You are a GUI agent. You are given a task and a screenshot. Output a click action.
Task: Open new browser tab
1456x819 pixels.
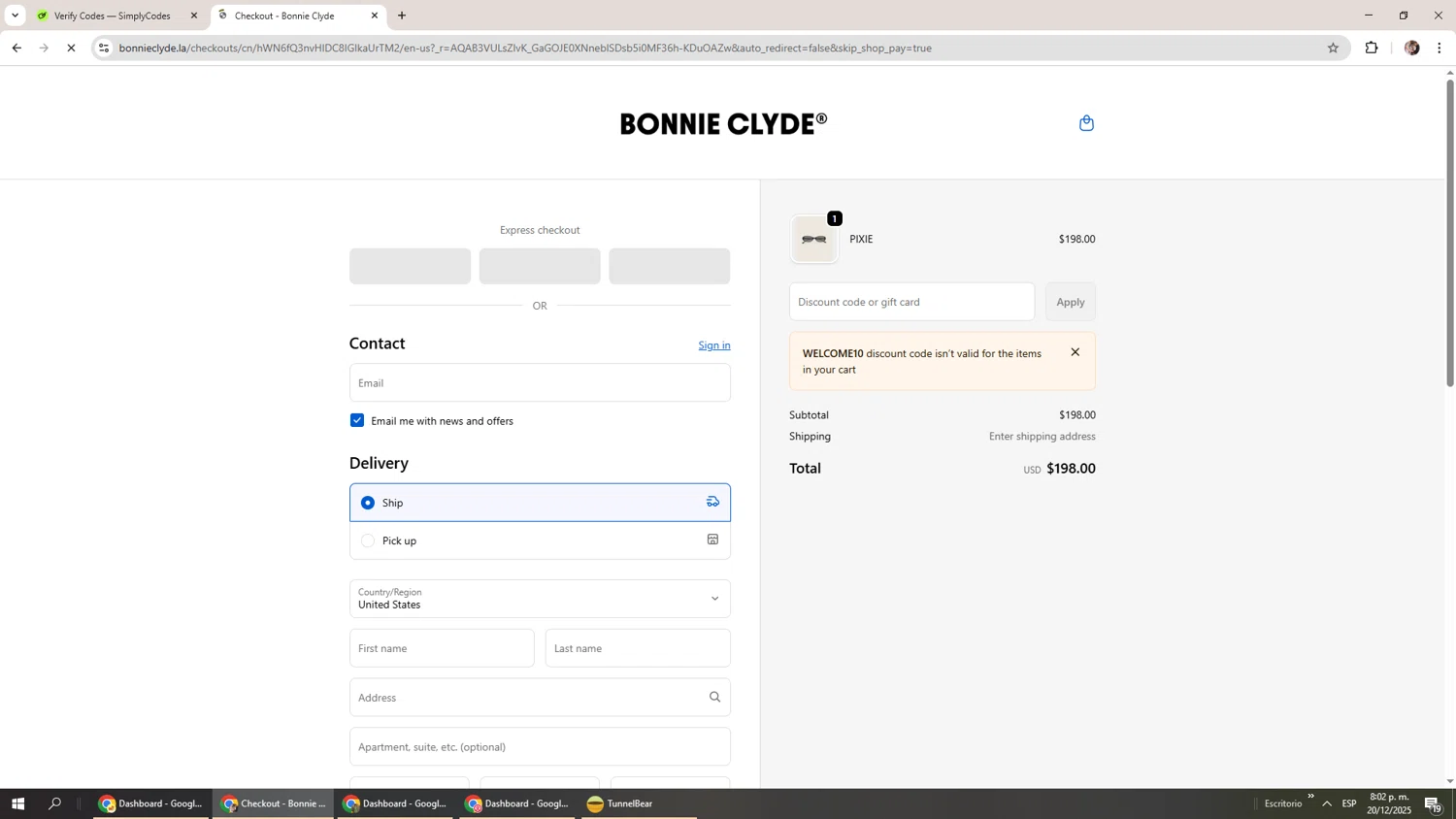tap(402, 16)
